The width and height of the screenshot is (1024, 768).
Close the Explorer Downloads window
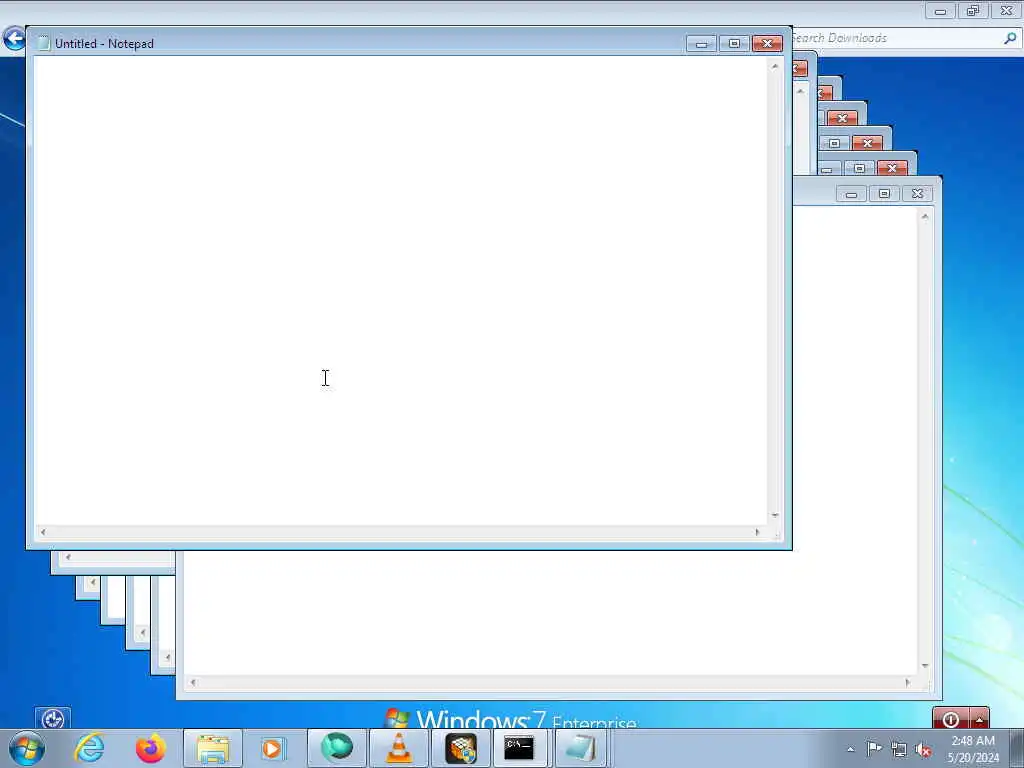tap(1006, 10)
